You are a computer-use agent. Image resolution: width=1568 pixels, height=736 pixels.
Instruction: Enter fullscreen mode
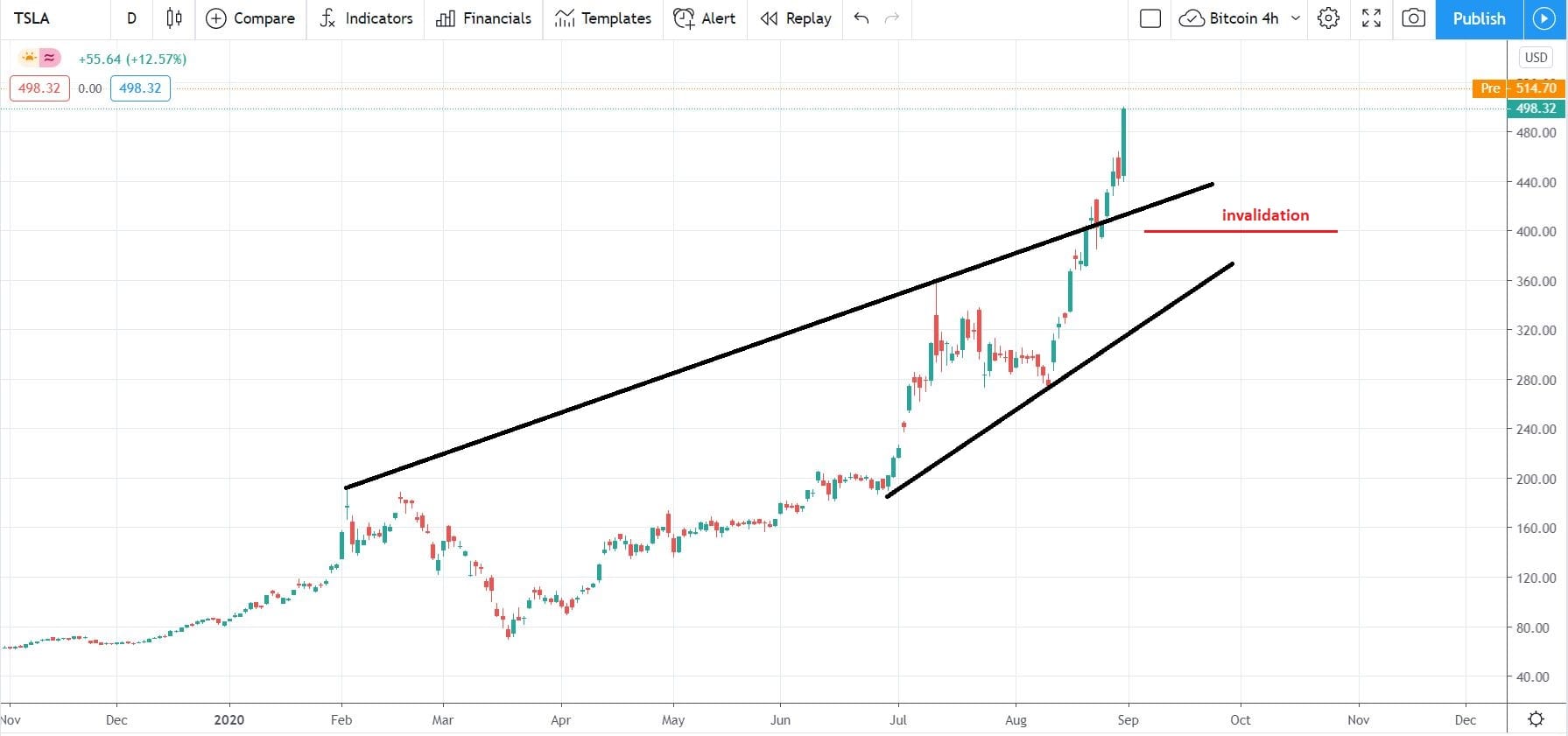1371,18
